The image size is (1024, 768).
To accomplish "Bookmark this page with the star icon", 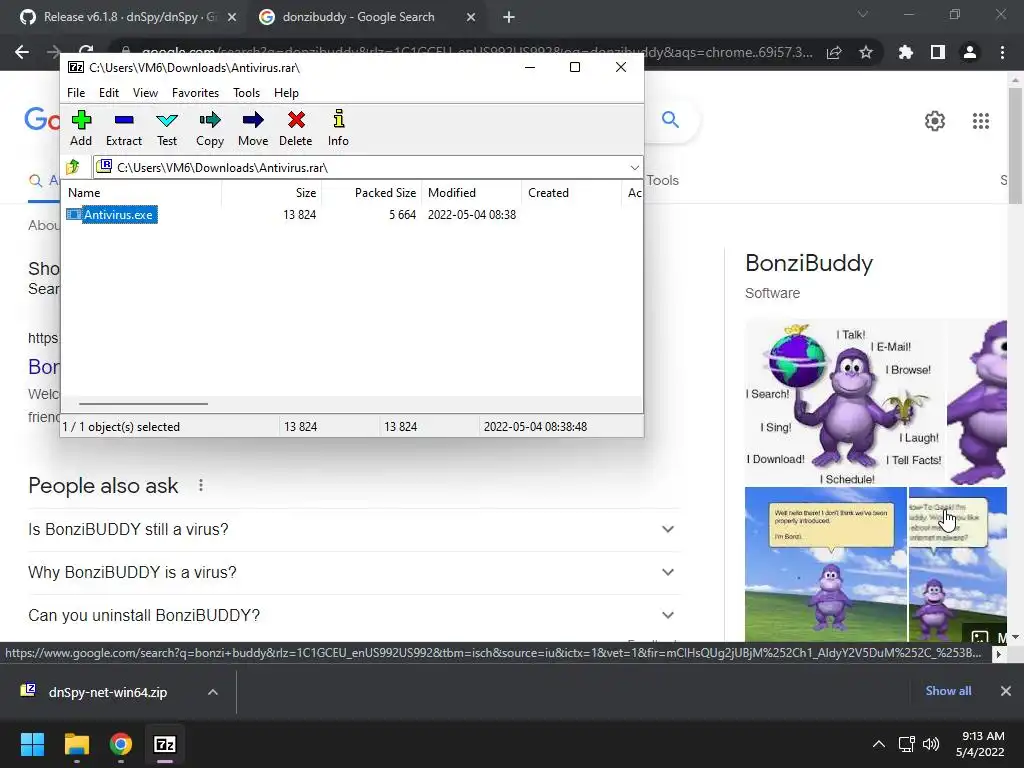I will pos(866,52).
